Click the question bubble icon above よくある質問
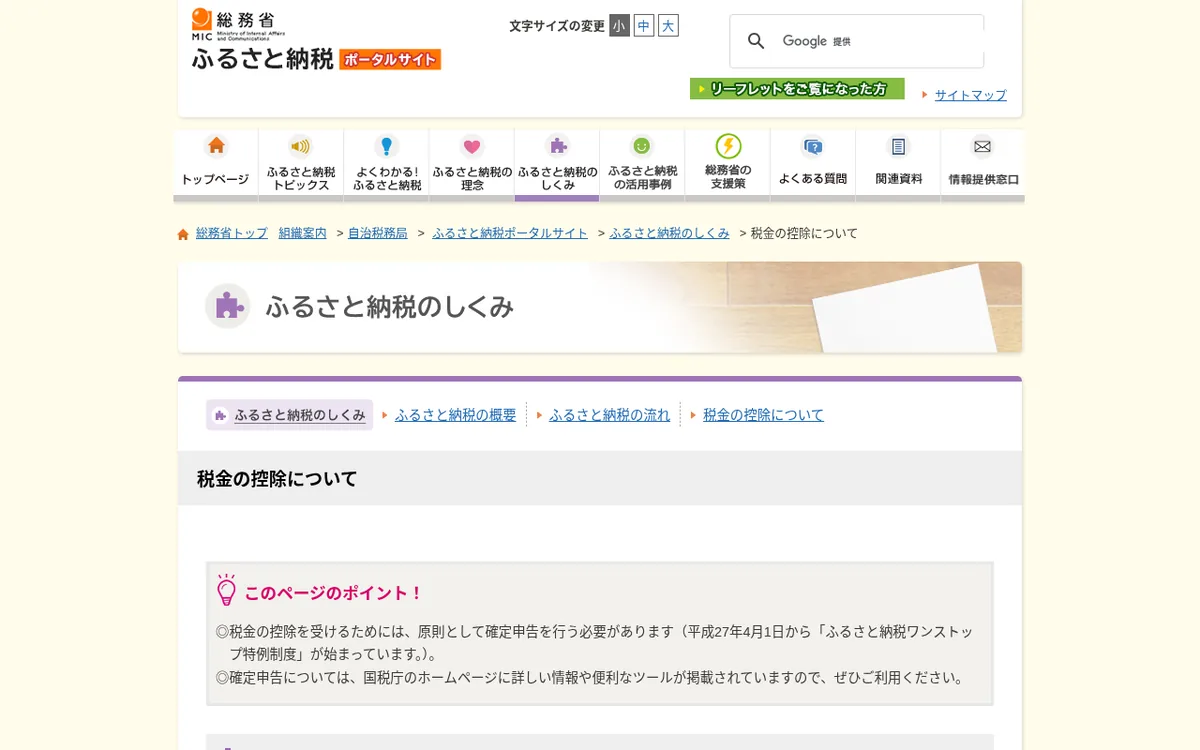The height and width of the screenshot is (750, 1200). click(813, 146)
